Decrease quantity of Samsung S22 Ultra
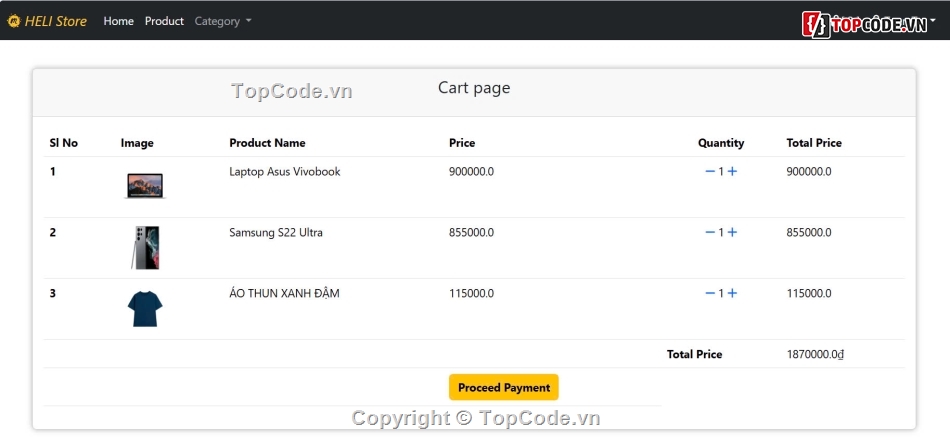950x440 pixels. pyautogui.click(x=710, y=232)
